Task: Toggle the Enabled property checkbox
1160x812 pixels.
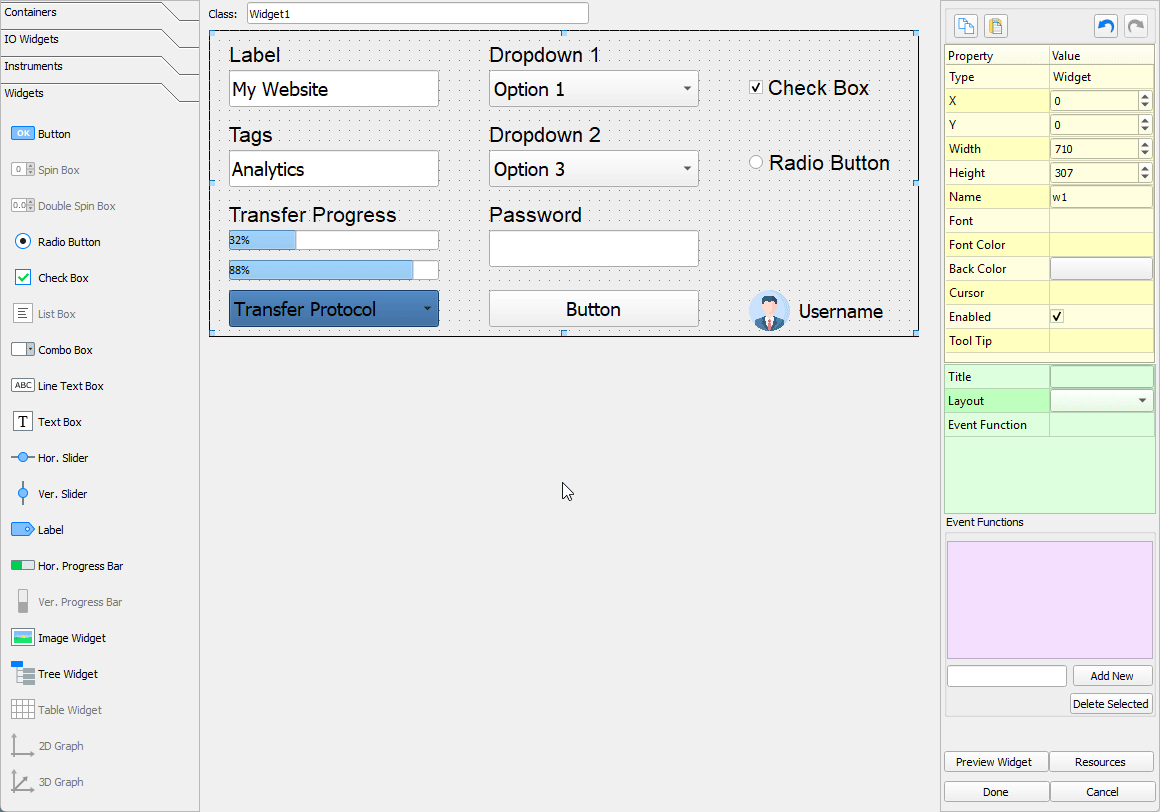Action: click(1057, 317)
